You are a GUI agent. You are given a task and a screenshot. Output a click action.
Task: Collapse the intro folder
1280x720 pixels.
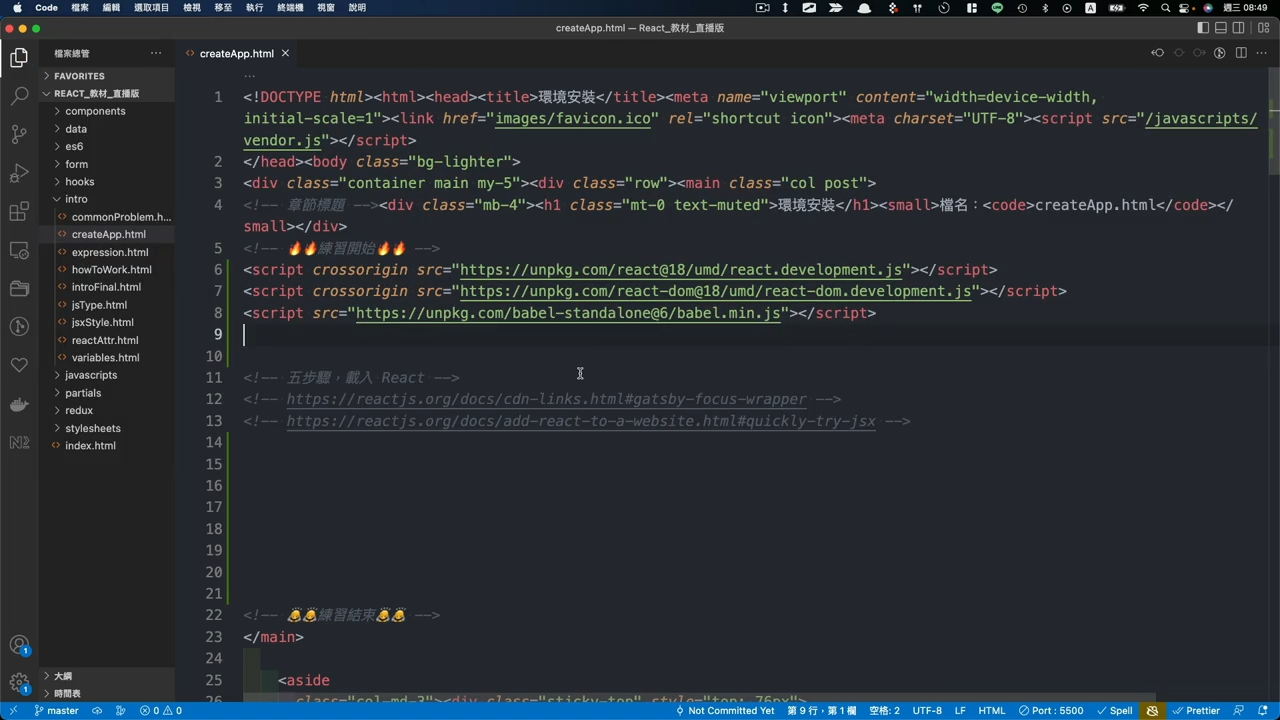[x=107, y=199]
